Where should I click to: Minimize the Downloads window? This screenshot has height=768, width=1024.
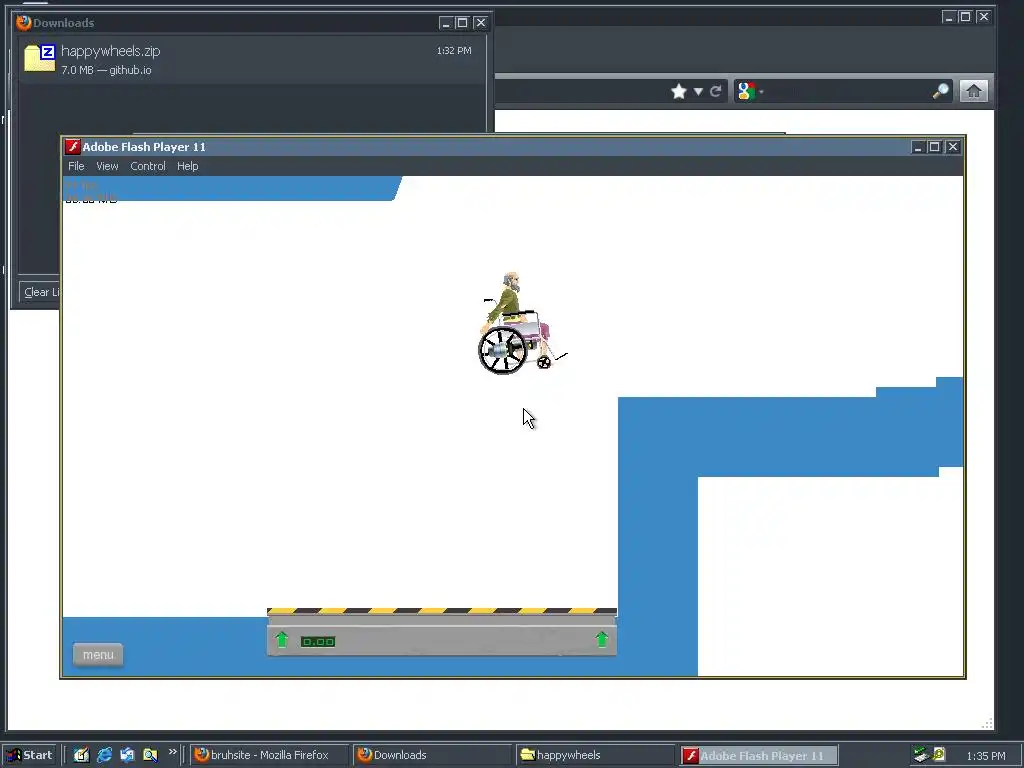tap(446, 23)
